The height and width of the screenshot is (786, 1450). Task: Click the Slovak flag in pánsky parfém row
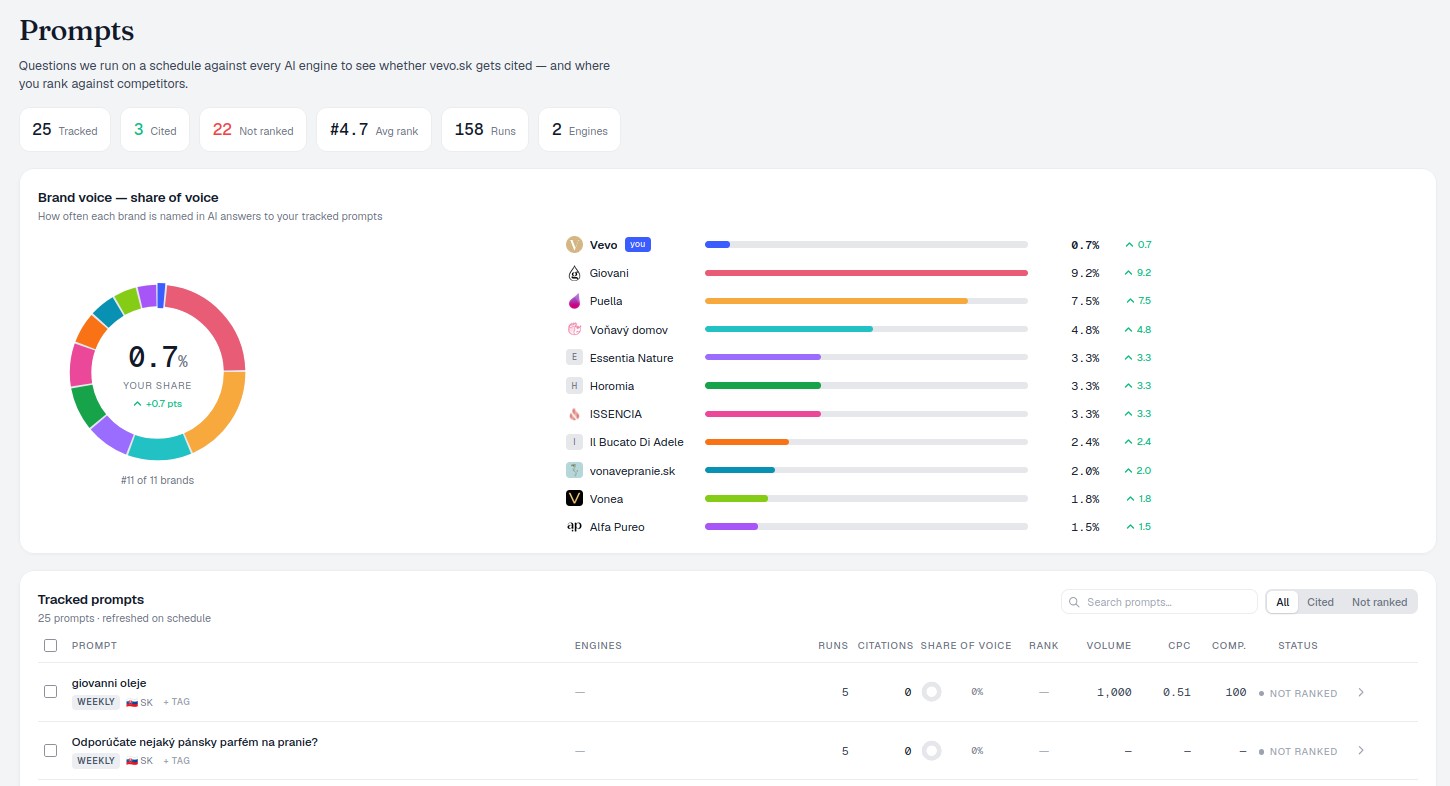click(131, 762)
